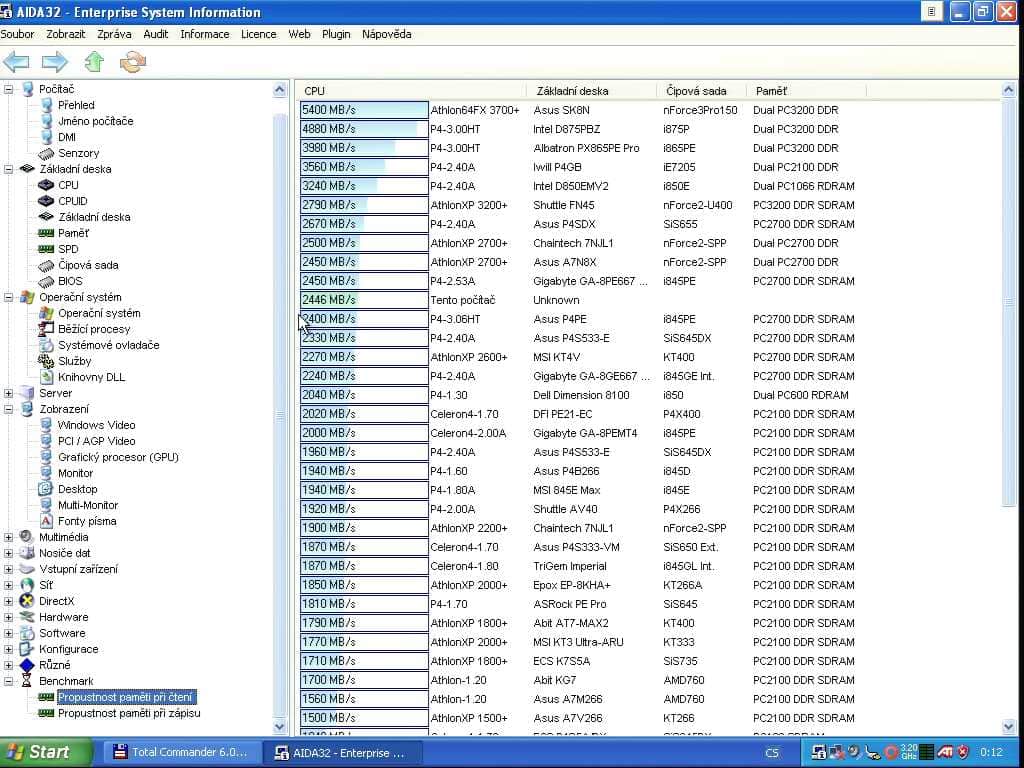Open the Informace menu
The image size is (1024, 768).
[x=204, y=34]
